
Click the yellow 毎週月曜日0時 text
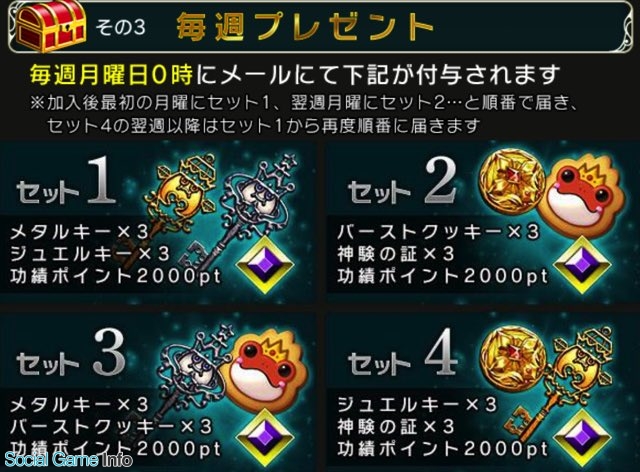pyautogui.click(x=111, y=75)
